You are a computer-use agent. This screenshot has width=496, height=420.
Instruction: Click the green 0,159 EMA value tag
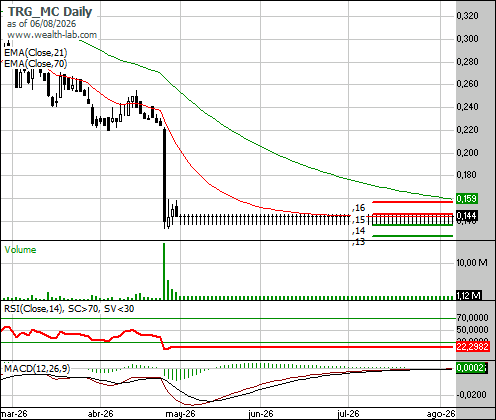click(467, 199)
